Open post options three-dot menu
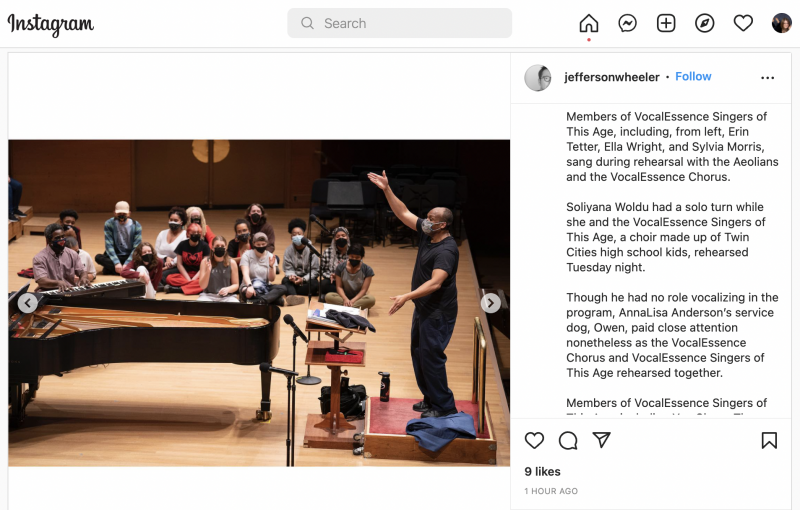This screenshot has width=800, height=510. pos(767,78)
